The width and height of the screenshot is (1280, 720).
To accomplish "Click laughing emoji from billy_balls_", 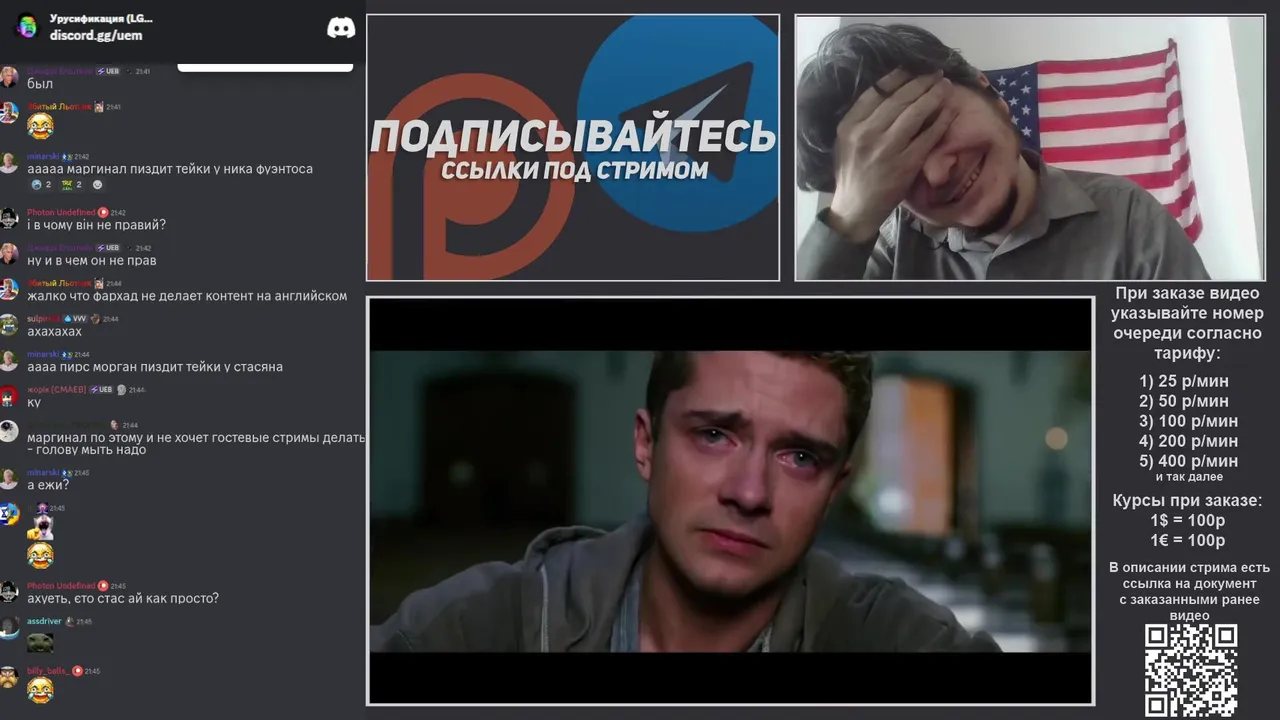I will coord(40,689).
